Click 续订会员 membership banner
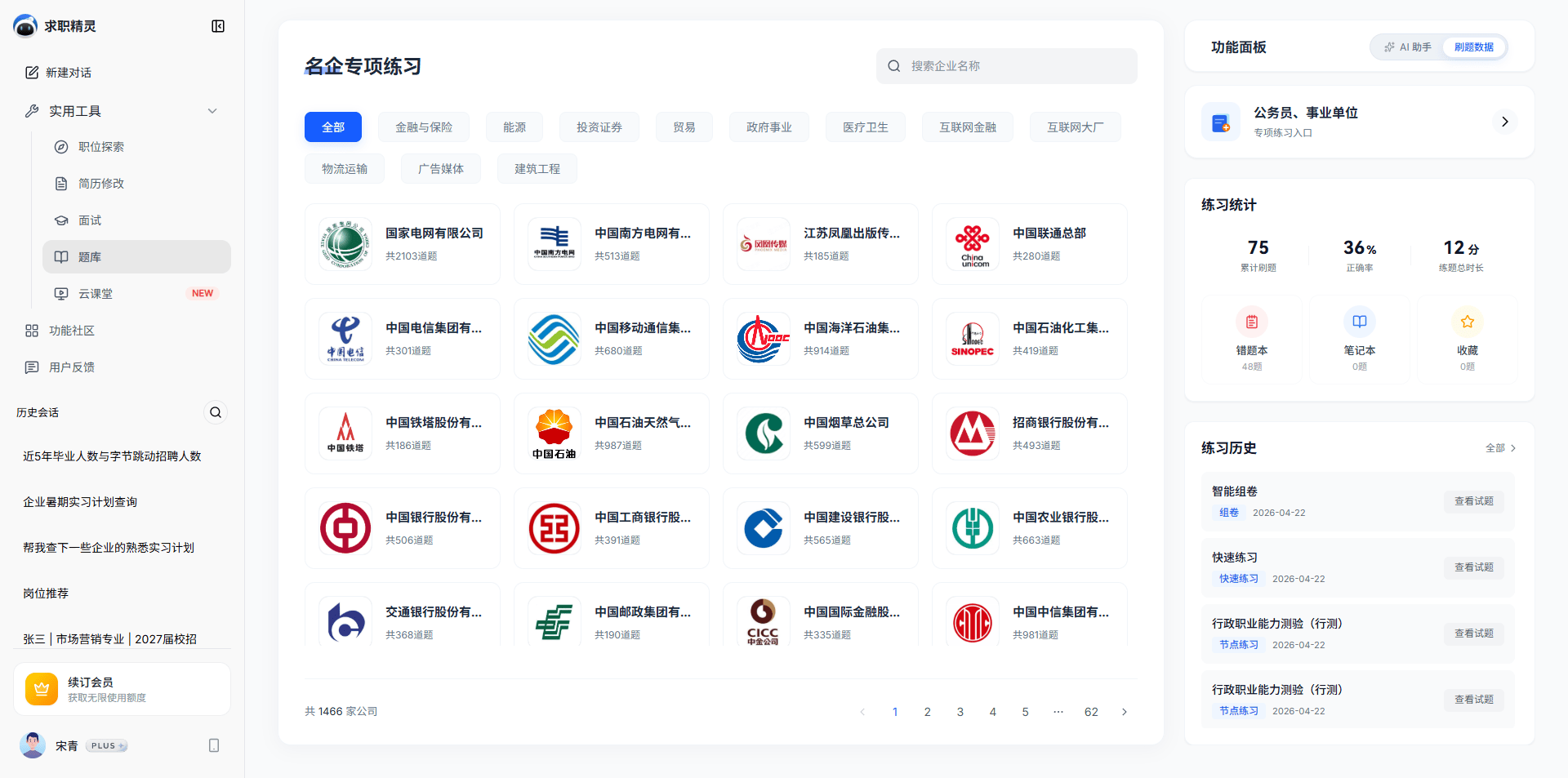The image size is (1568, 778). (x=122, y=689)
